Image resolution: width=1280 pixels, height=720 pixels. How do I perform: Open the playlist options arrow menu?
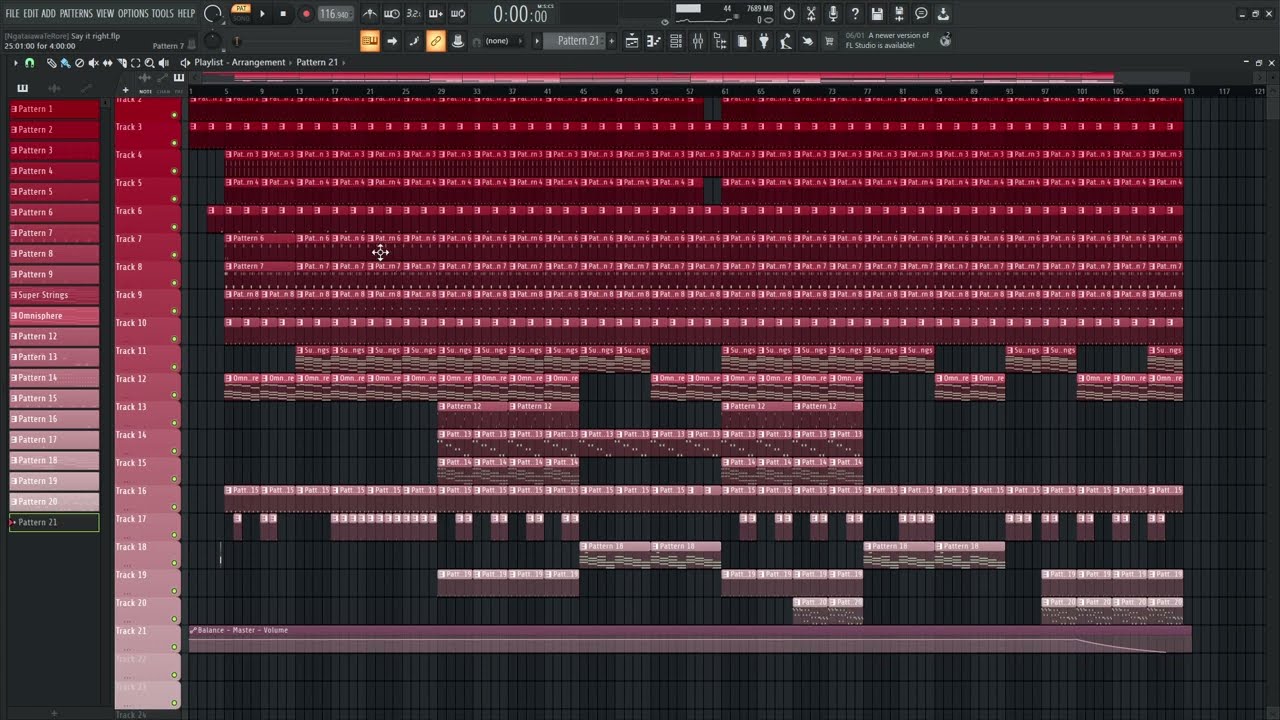click(x=15, y=62)
